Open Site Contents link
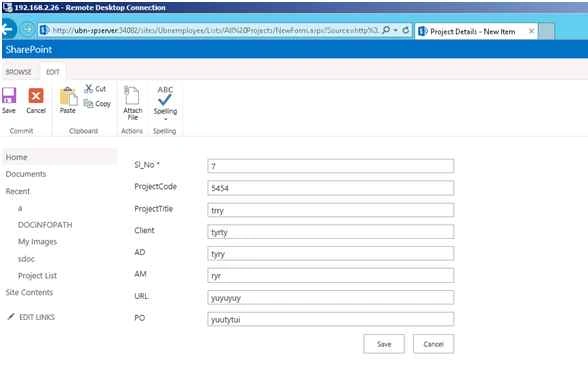 pyautogui.click(x=29, y=292)
